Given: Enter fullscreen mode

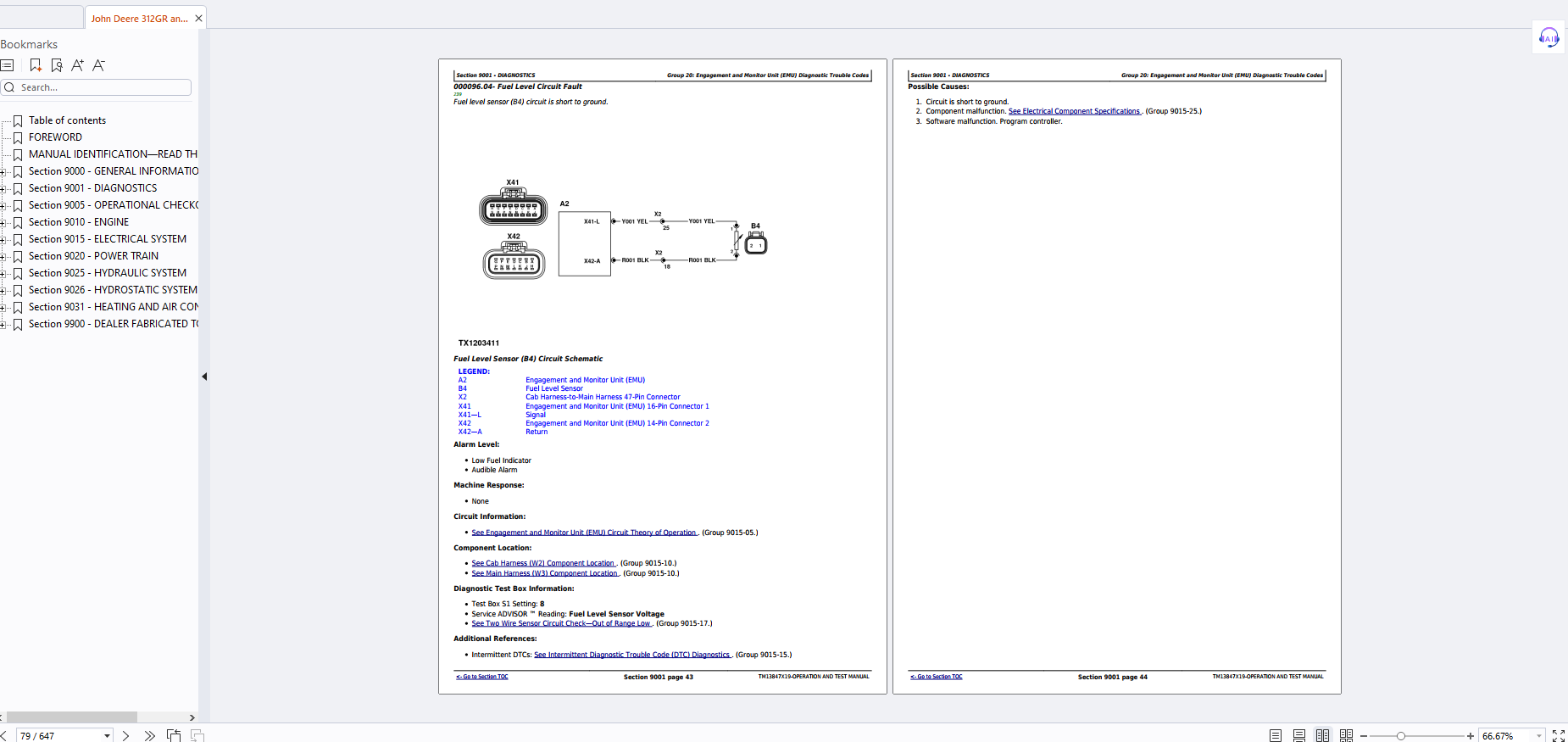Looking at the screenshot, I should click(1558, 735).
